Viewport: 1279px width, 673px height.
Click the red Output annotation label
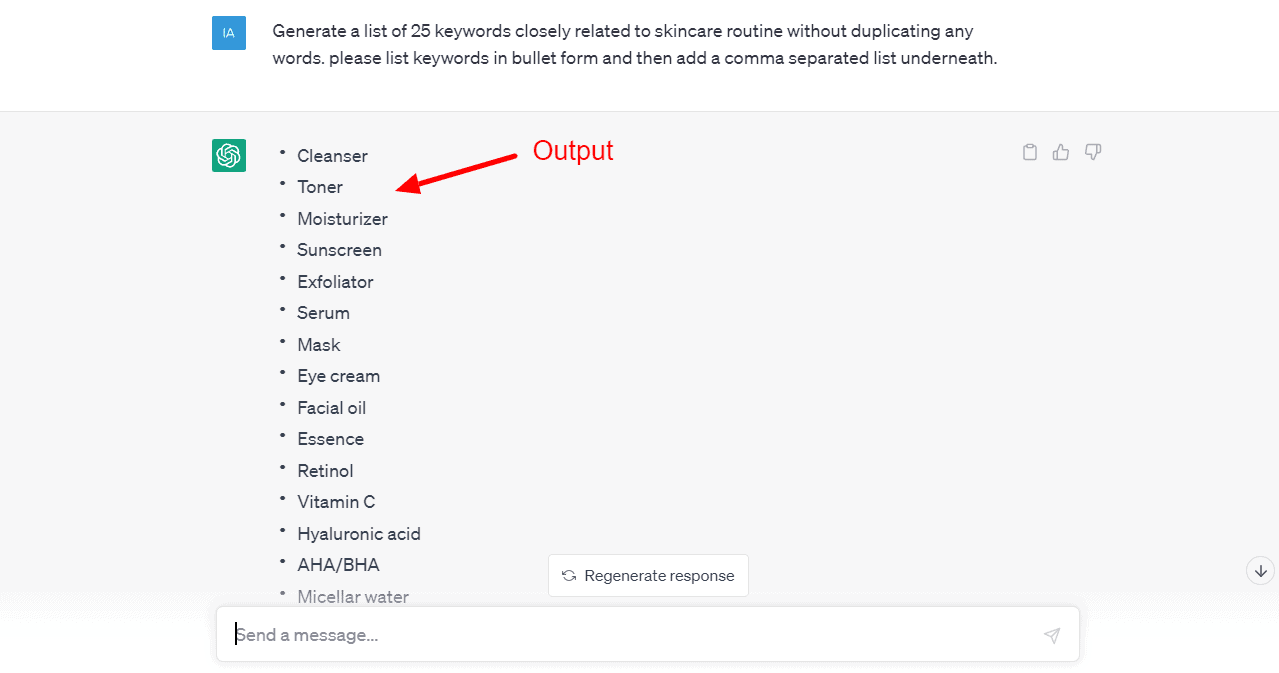572,150
